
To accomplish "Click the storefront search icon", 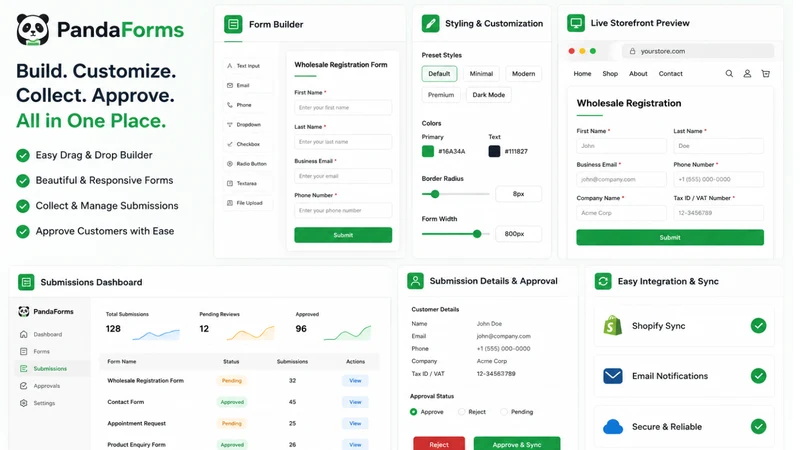I will point(729,73).
